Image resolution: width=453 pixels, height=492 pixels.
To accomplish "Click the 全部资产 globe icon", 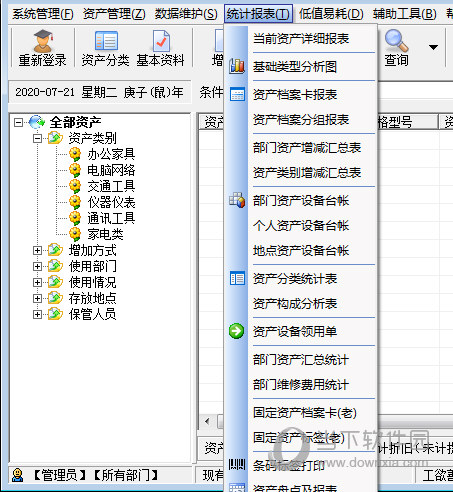I will (37, 122).
